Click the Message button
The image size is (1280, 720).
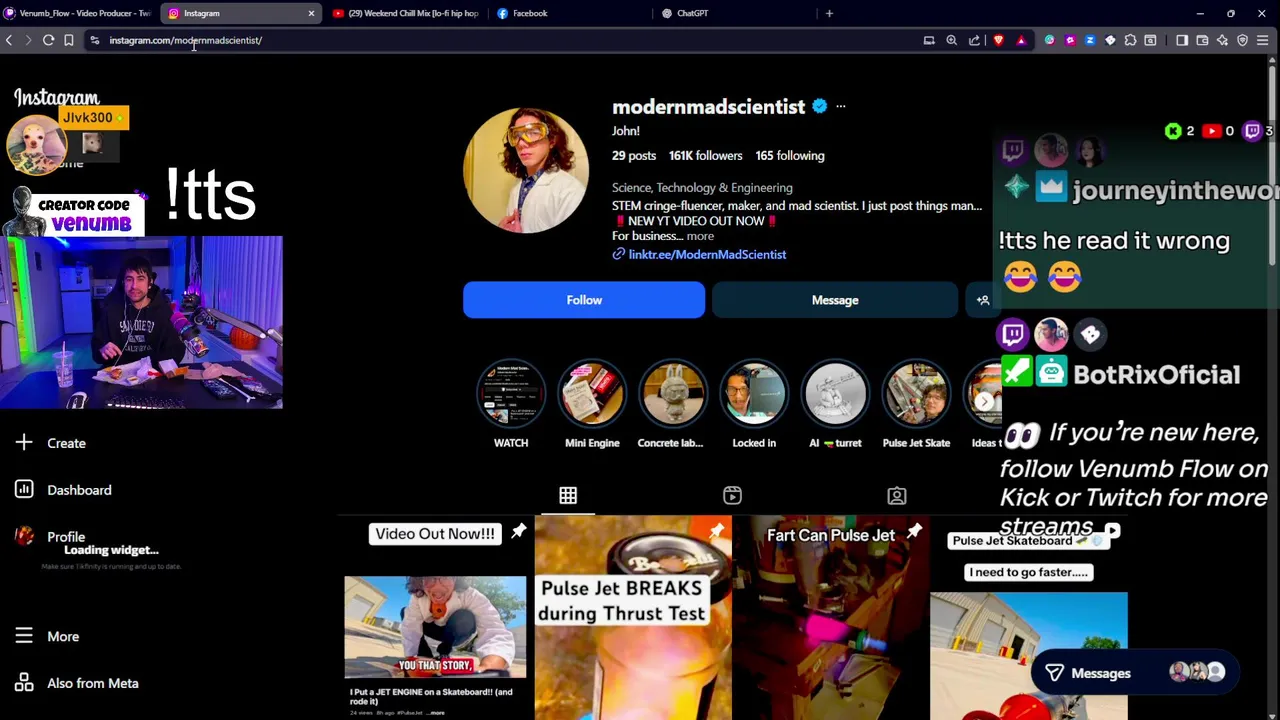[835, 300]
